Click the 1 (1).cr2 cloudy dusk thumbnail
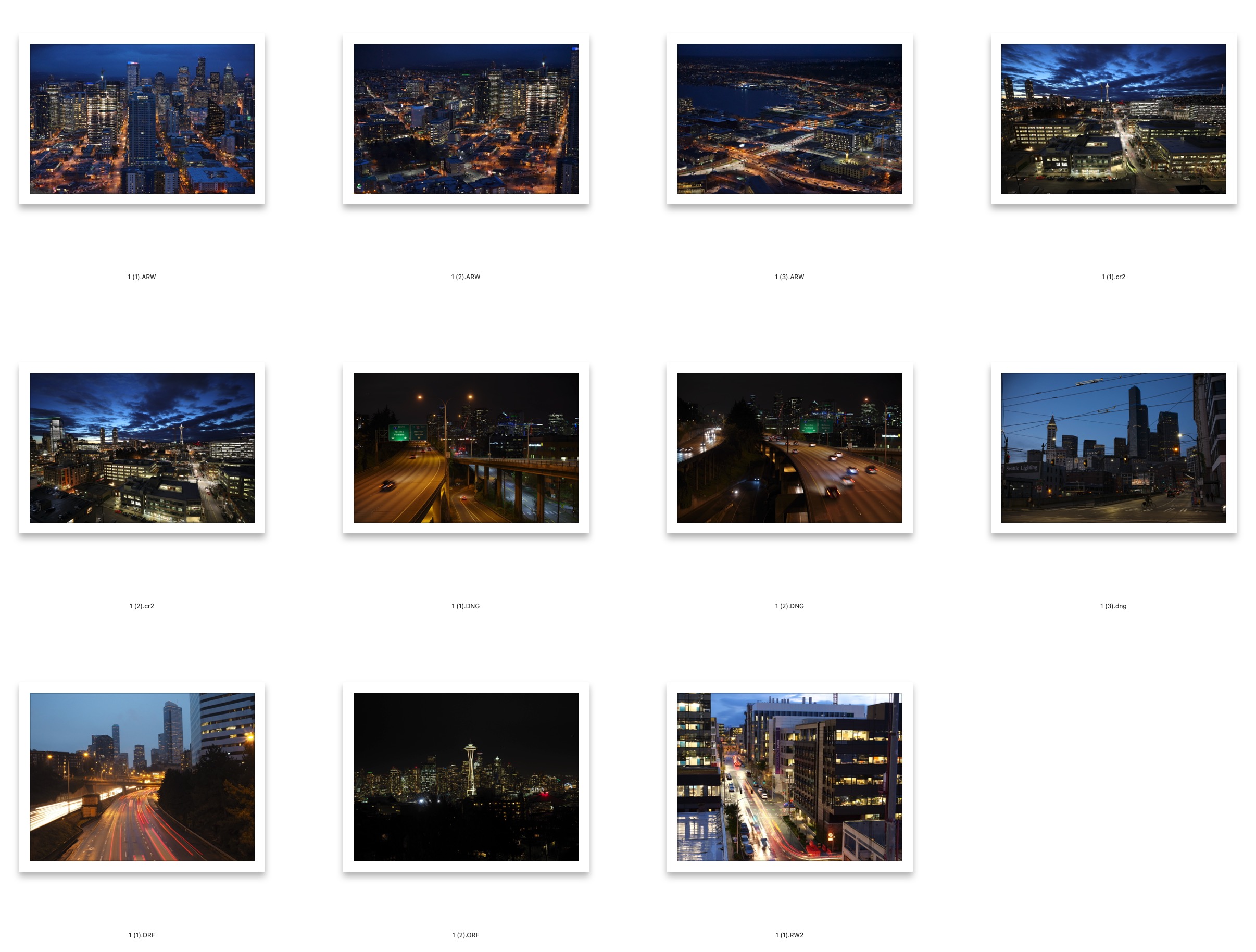The image size is (1256, 952). [1113, 119]
